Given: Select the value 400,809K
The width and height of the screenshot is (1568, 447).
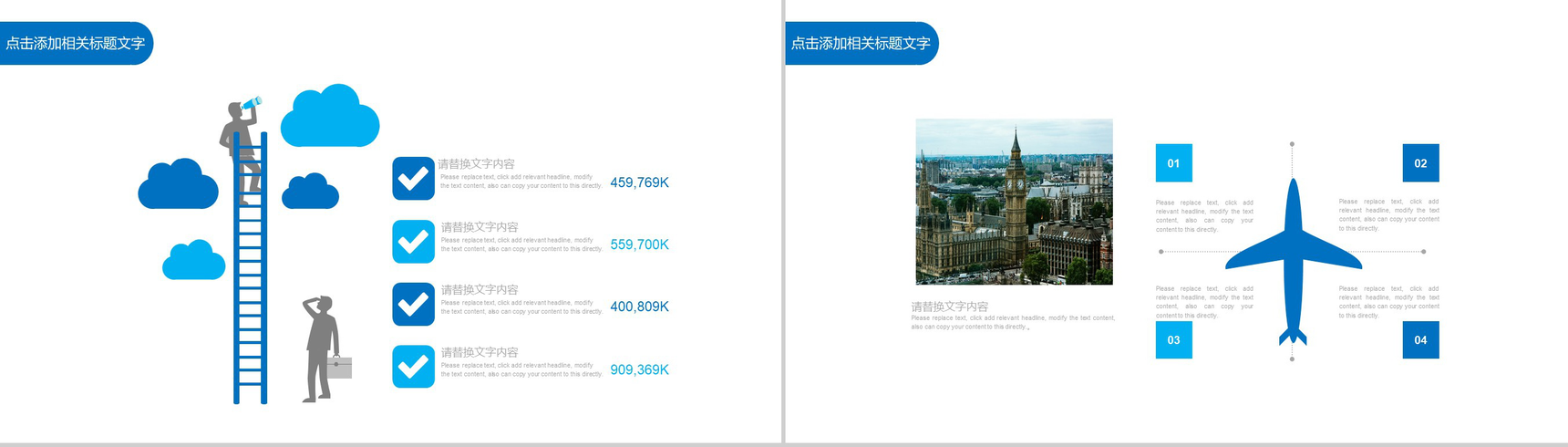Looking at the screenshot, I should pos(639,307).
